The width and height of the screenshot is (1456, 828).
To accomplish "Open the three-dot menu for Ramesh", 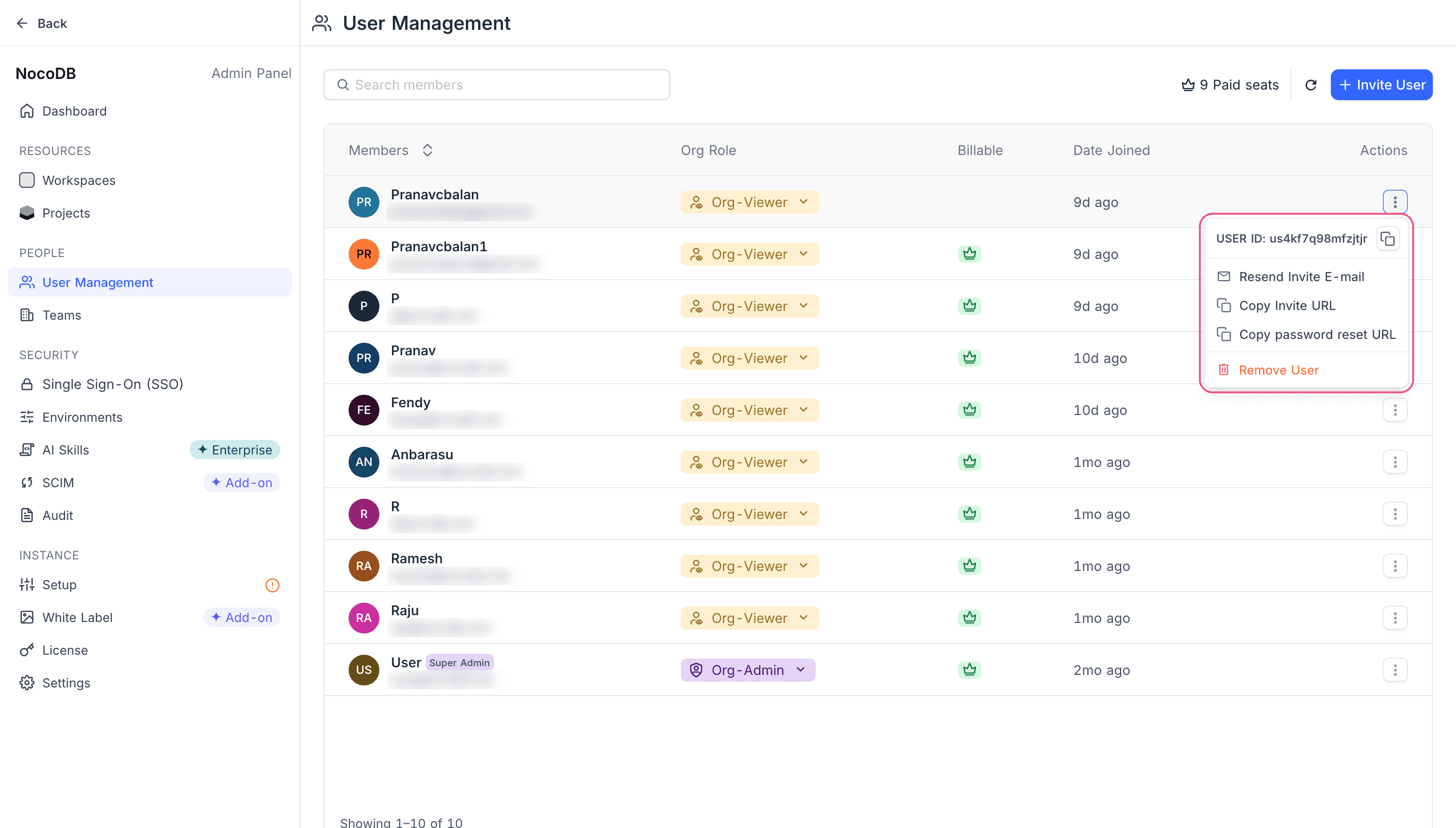I will click(1394, 566).
